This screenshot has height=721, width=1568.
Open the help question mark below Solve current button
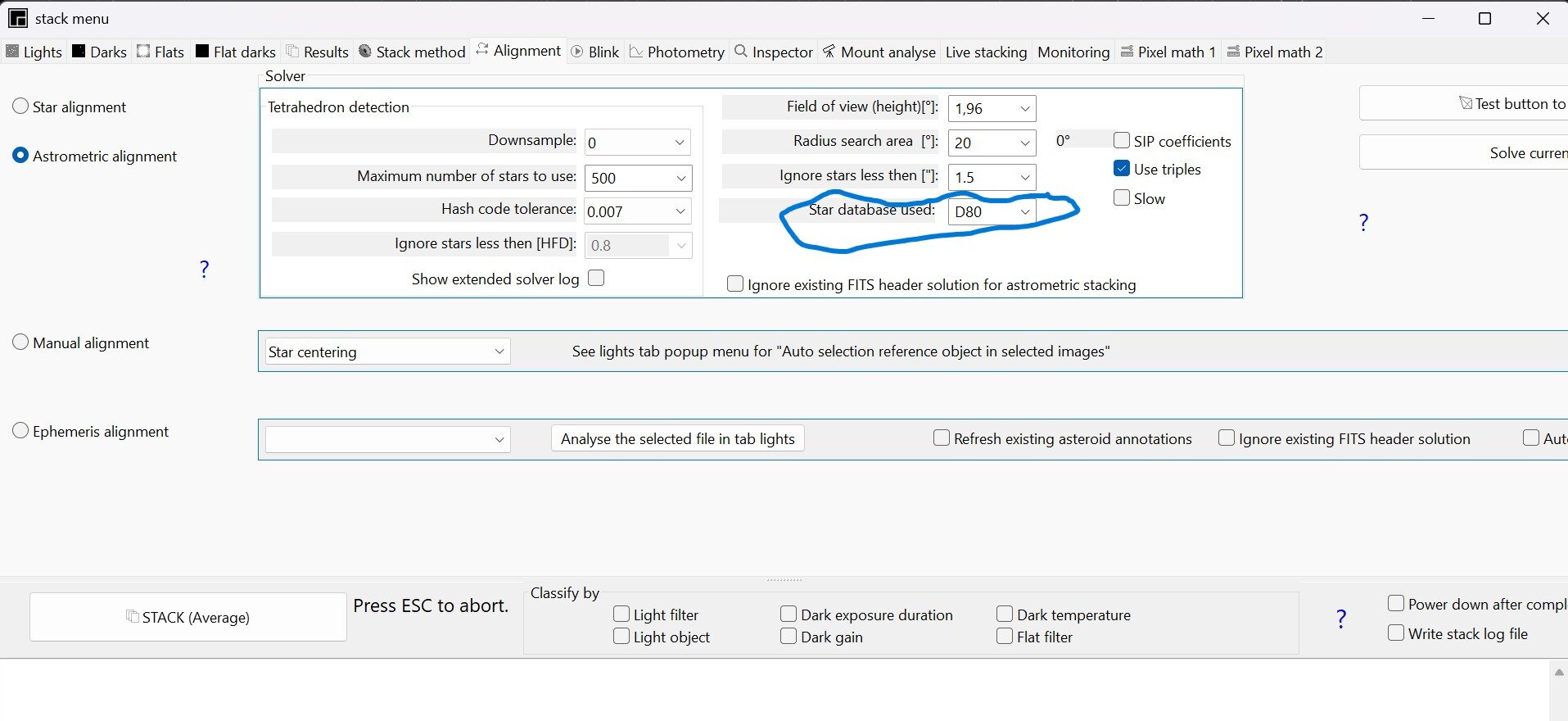tap(1363, 222)
